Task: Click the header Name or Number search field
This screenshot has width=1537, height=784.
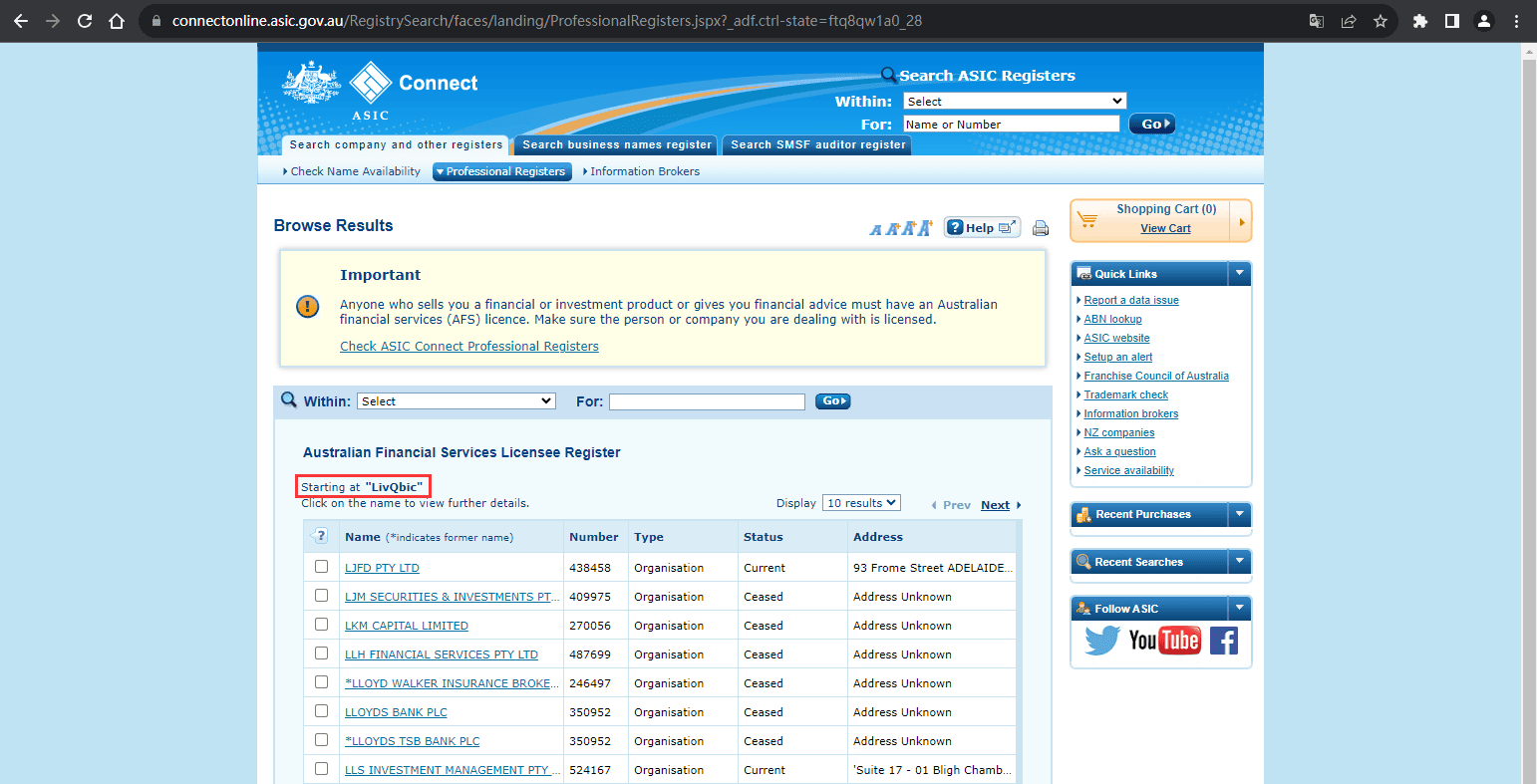Action: tap(1011, 124)
